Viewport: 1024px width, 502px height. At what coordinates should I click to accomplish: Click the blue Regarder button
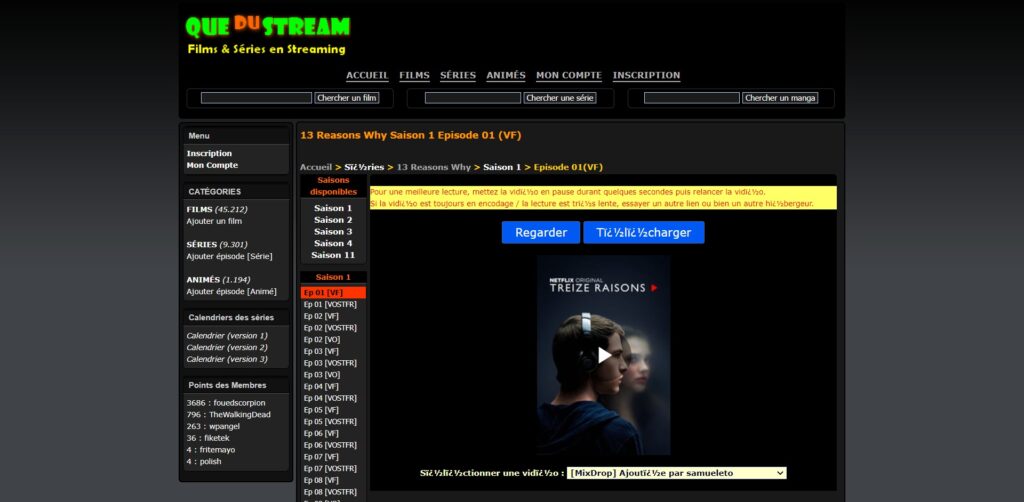point(541,232)
